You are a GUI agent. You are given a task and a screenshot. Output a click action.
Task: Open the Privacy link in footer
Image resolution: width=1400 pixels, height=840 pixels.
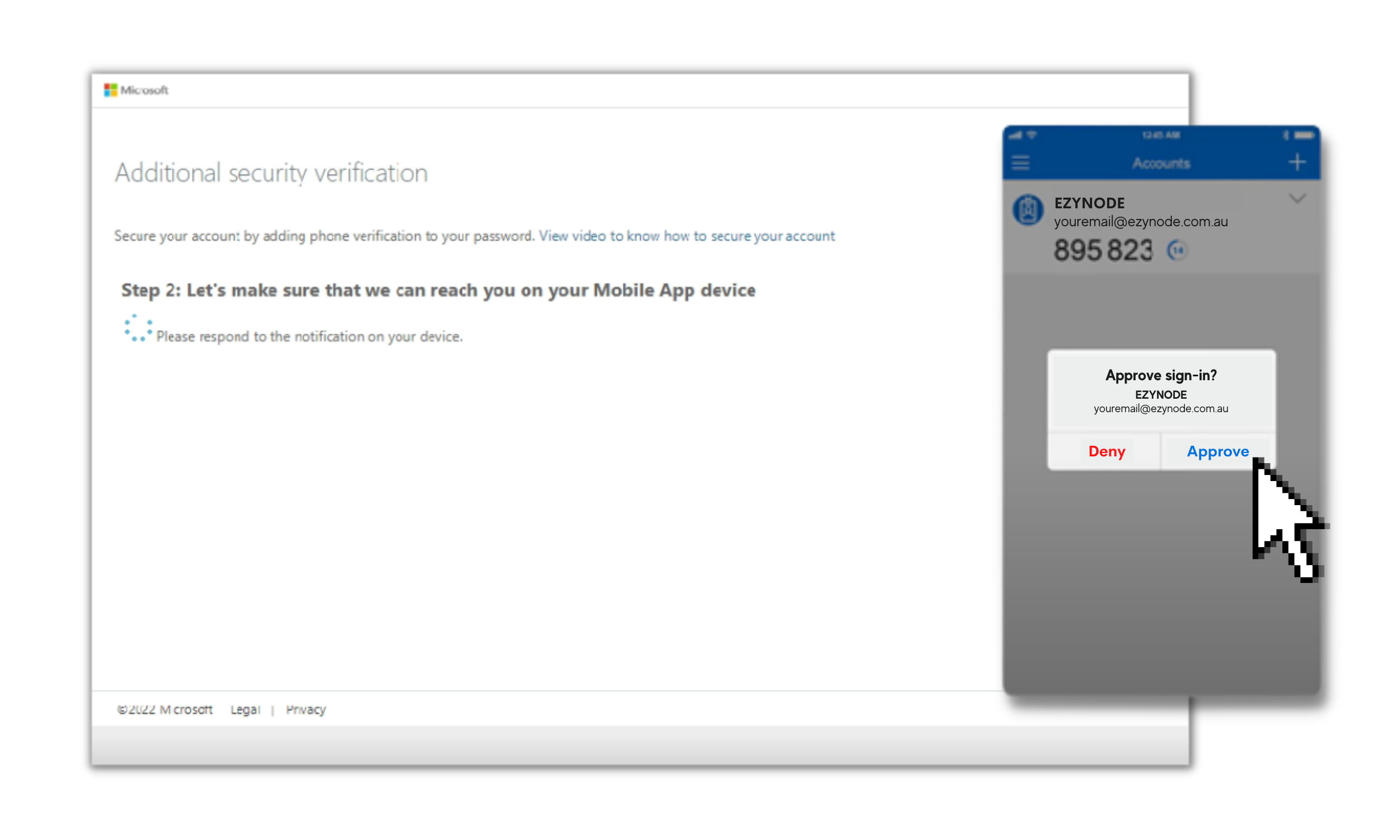pyautogui.click(x=306, y=710)
